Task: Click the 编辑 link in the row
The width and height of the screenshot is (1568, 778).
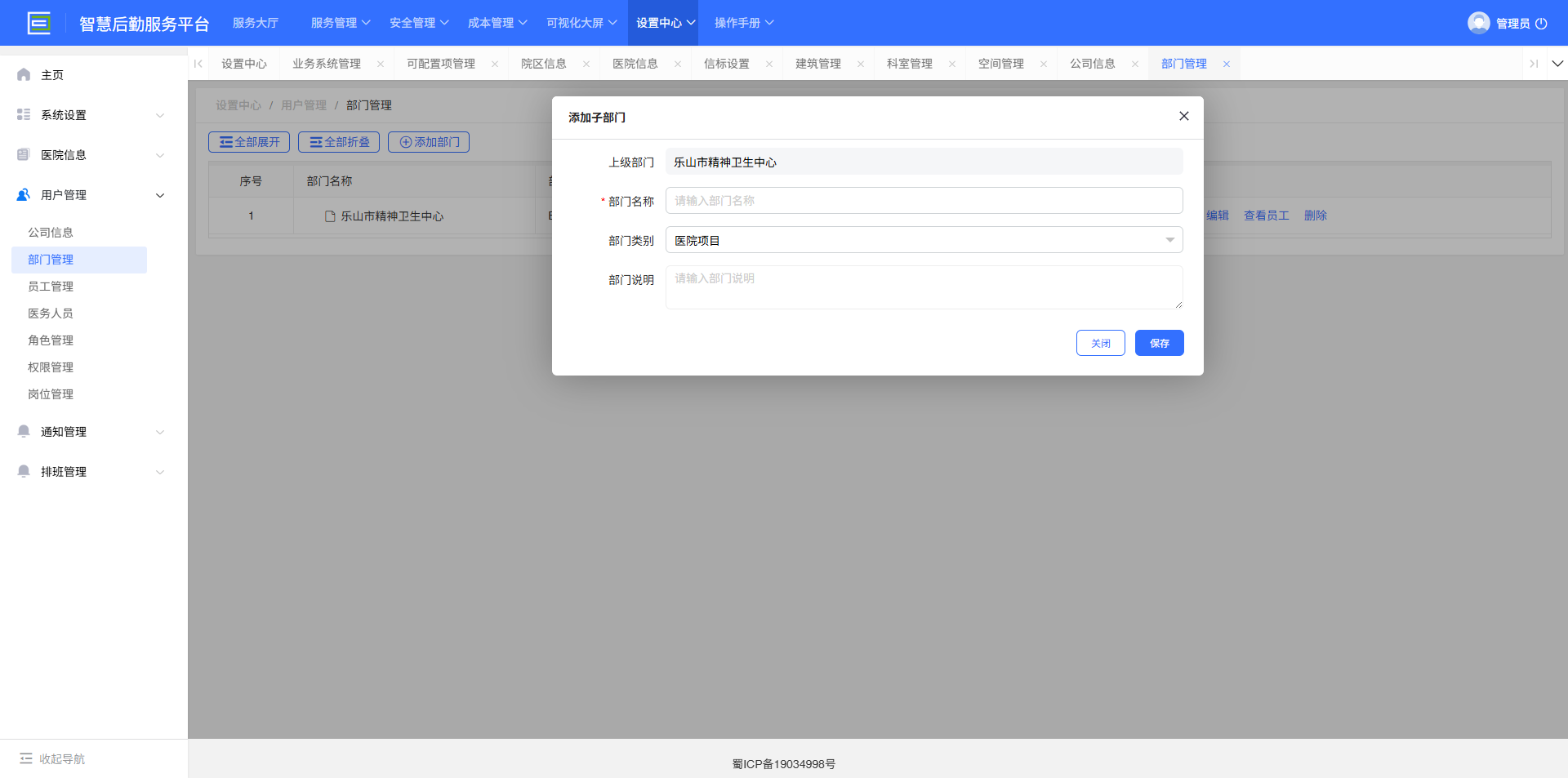Action: click(x=1218, y=216)
